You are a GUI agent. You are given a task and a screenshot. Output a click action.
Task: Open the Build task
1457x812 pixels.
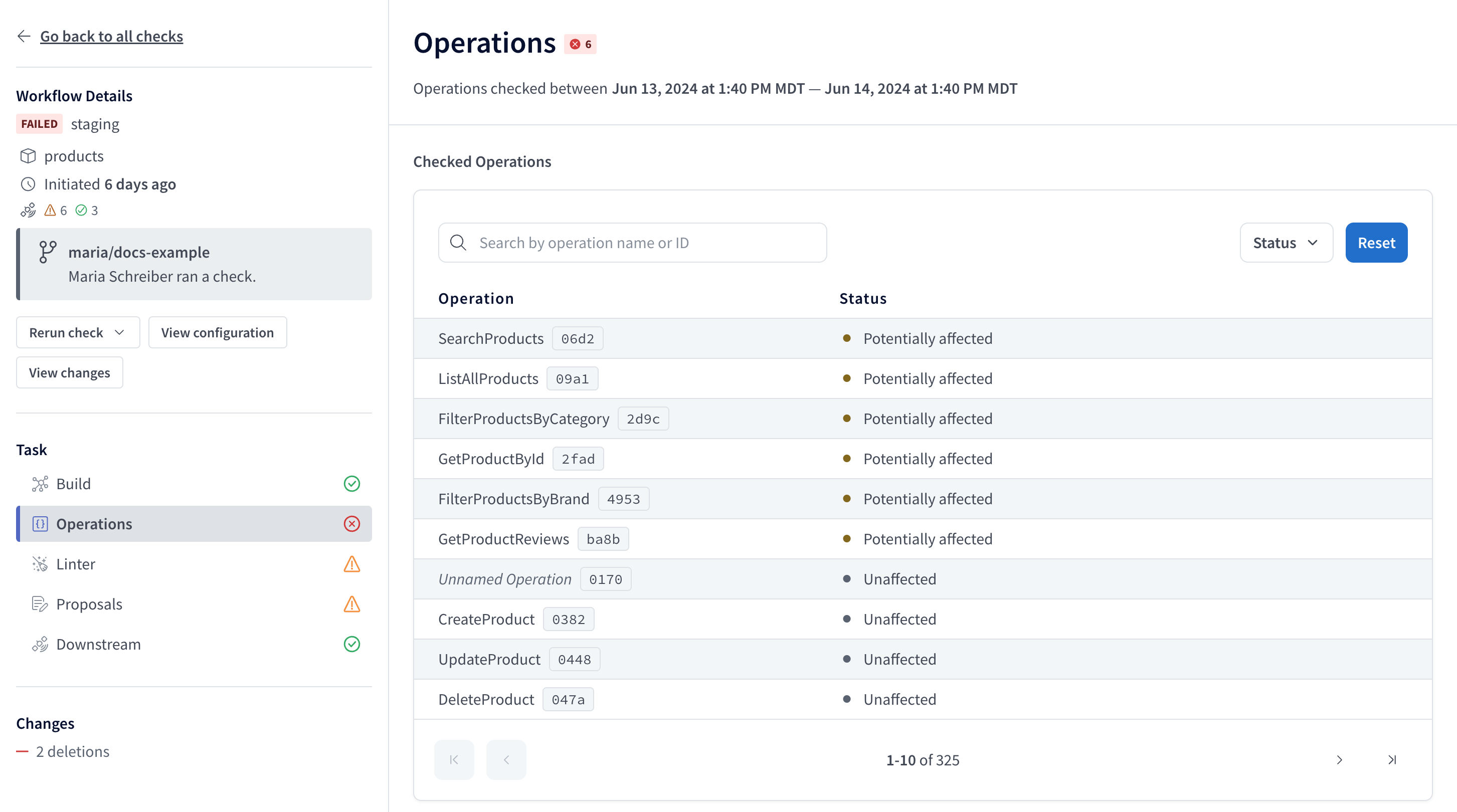pos(194,484)
